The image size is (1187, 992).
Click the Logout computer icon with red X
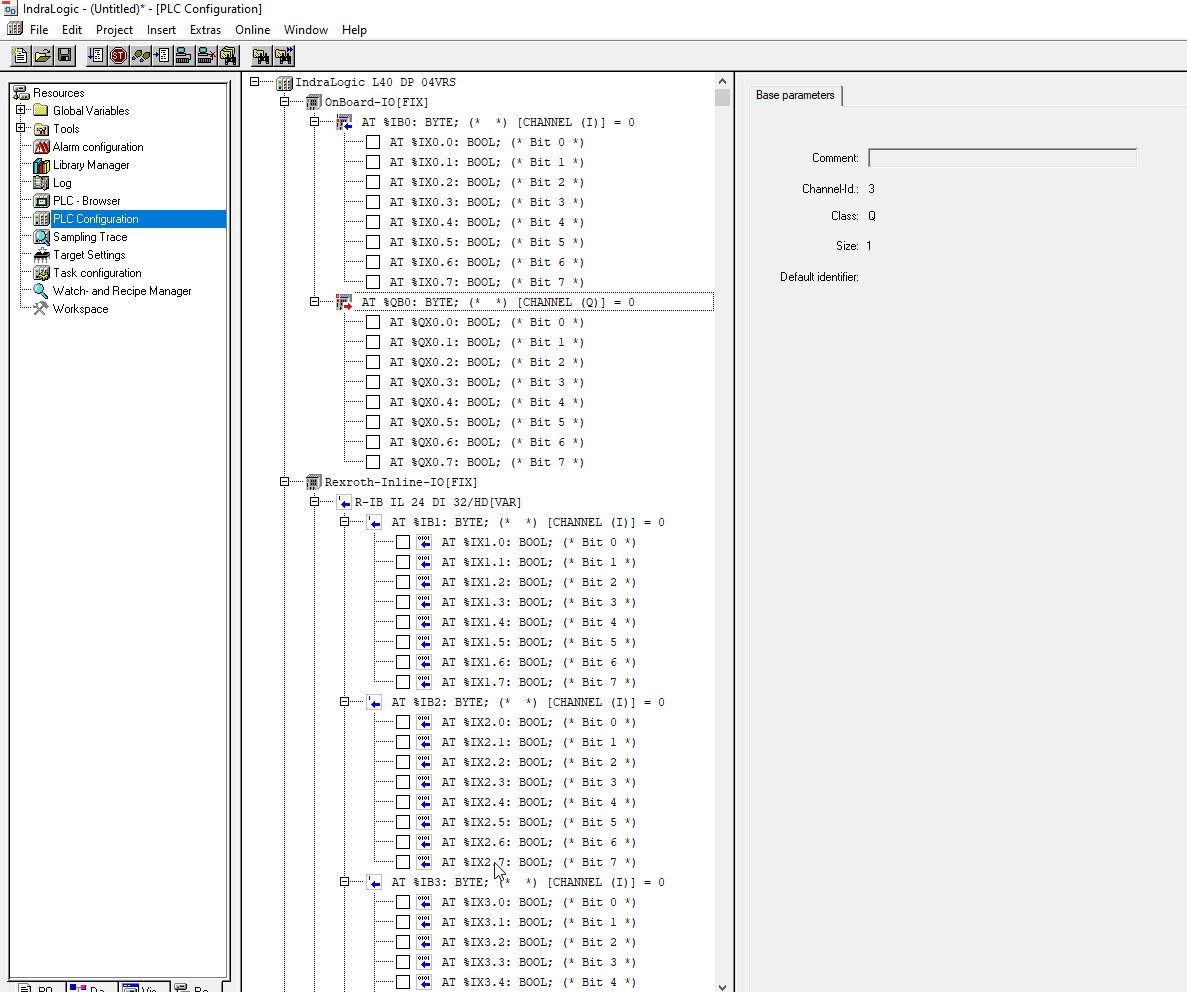[206, 56]
